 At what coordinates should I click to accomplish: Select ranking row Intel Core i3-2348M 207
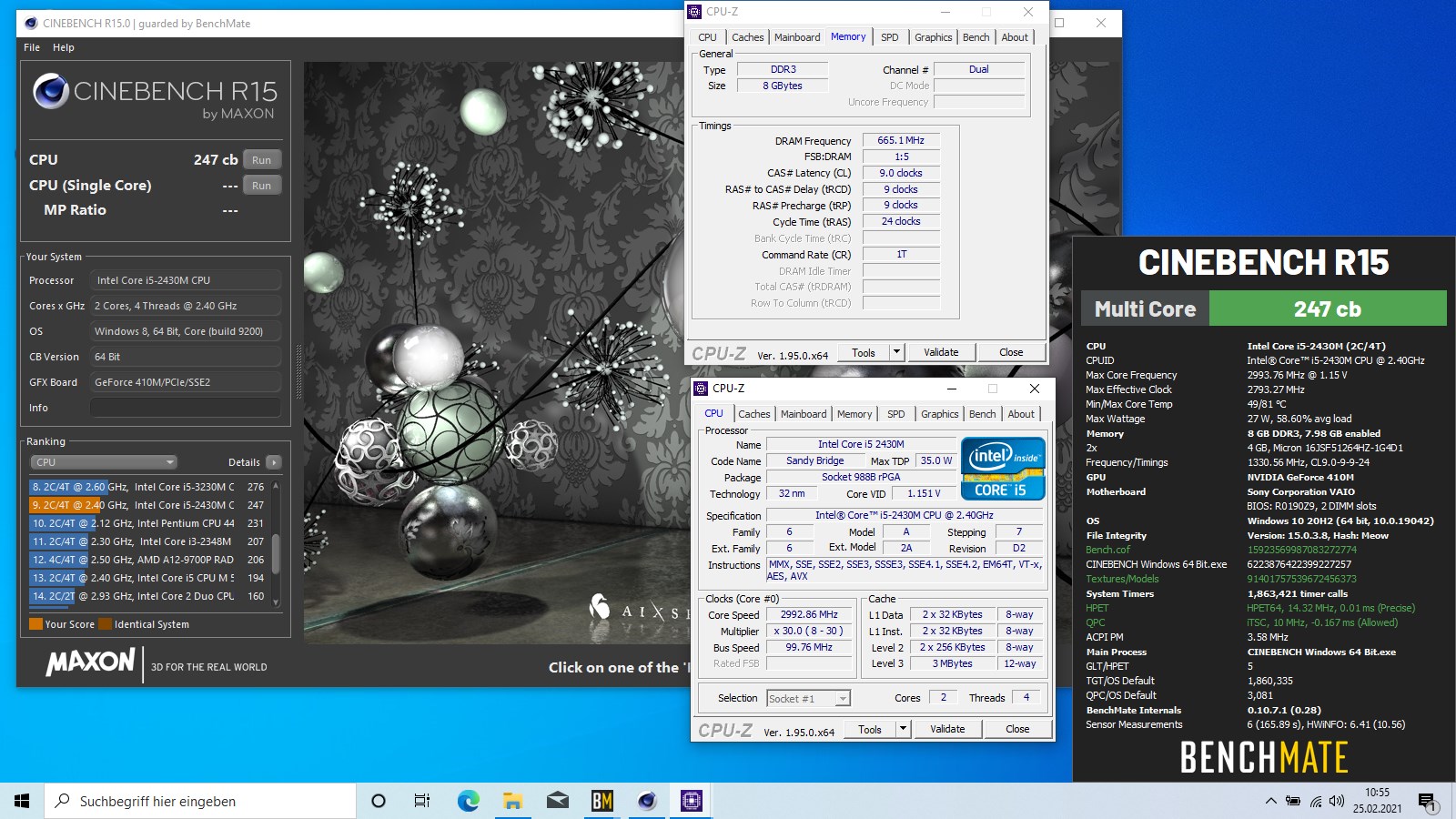pos(148,541)
